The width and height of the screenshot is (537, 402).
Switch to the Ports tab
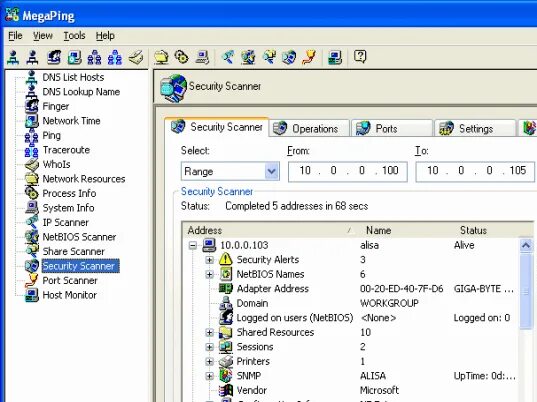point(392,128)
